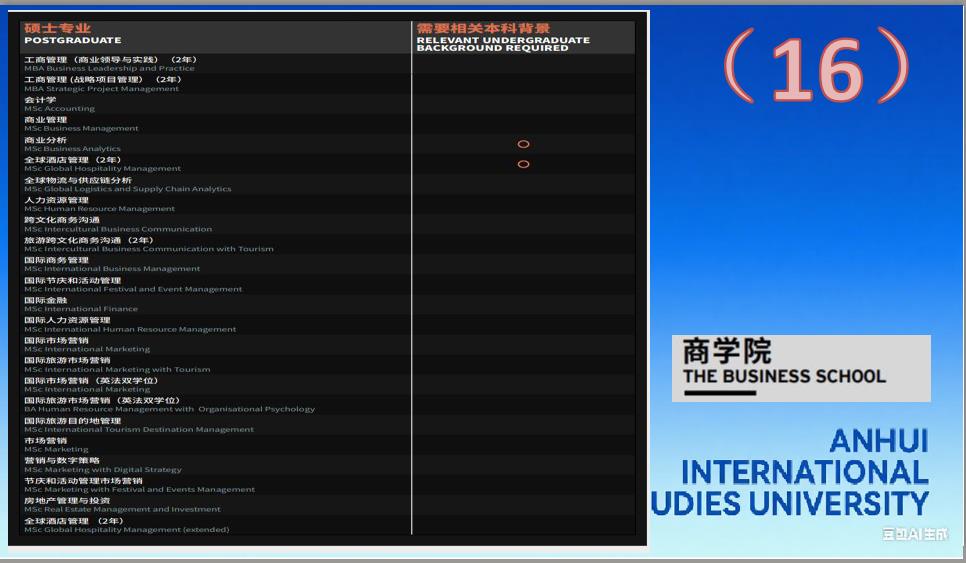This screenshot has height=563, width=966.
Task: Click MSc Marketing with Digital Strategy
Action: pos(103,465)
